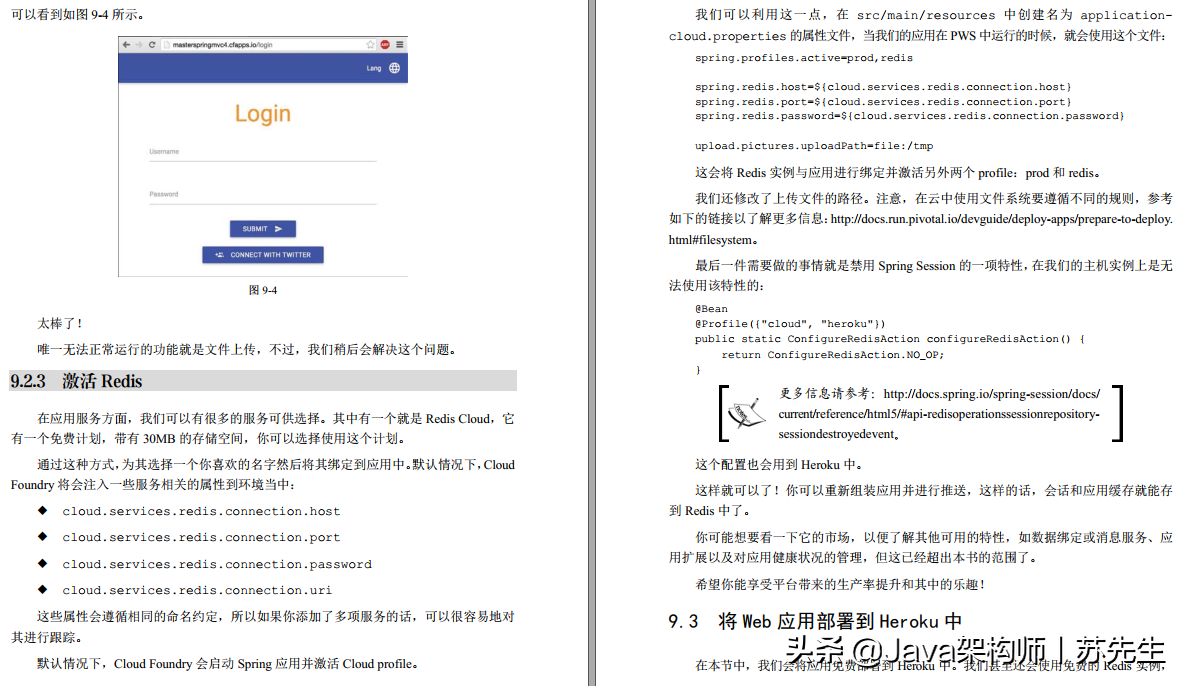Click the browser reload icon in figure
Image resolution: width=1186 pixels, height=686 pixels.
point(152,45)
